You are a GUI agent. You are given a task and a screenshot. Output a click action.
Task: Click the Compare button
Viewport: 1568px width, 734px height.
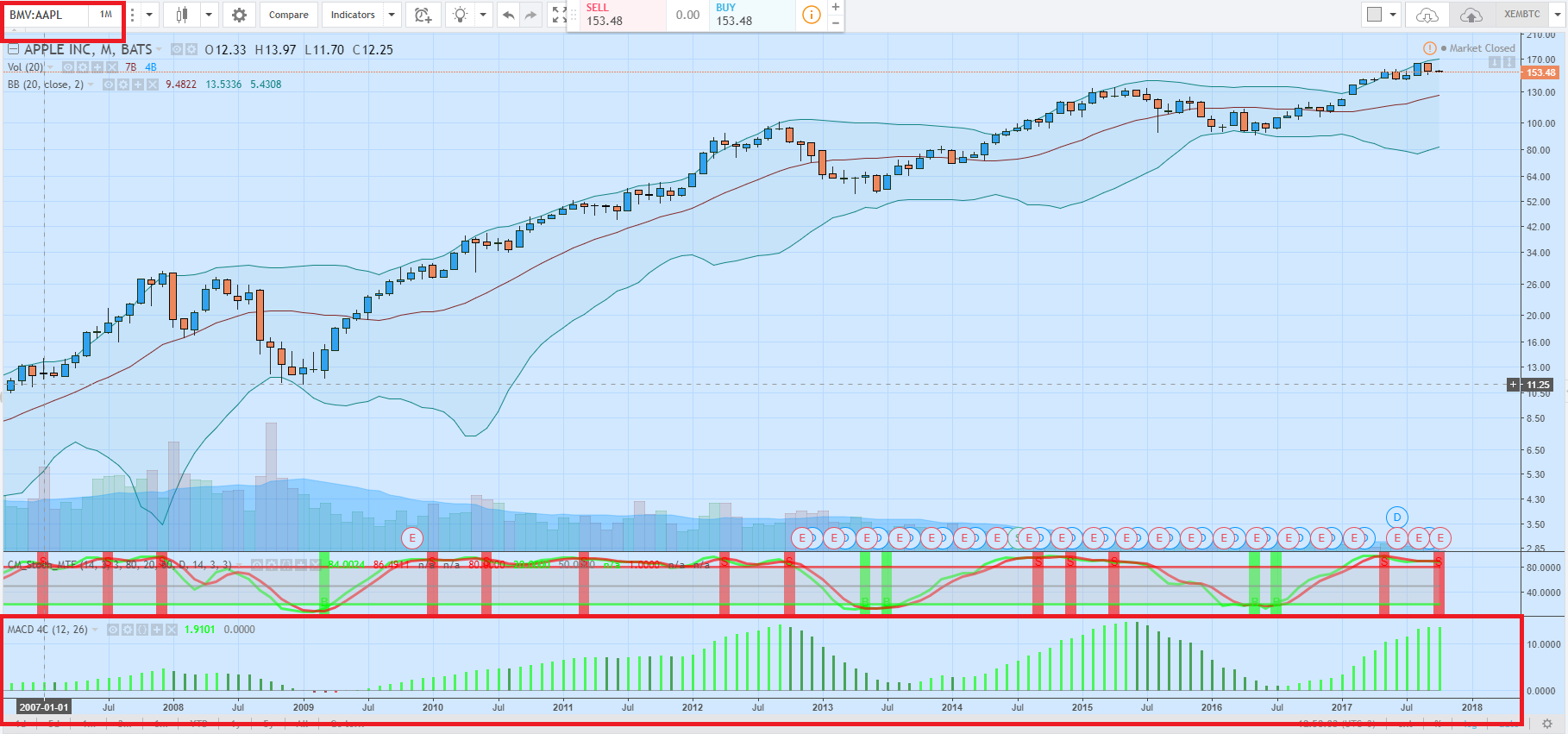pyautogui.click(x=288, y=15)
